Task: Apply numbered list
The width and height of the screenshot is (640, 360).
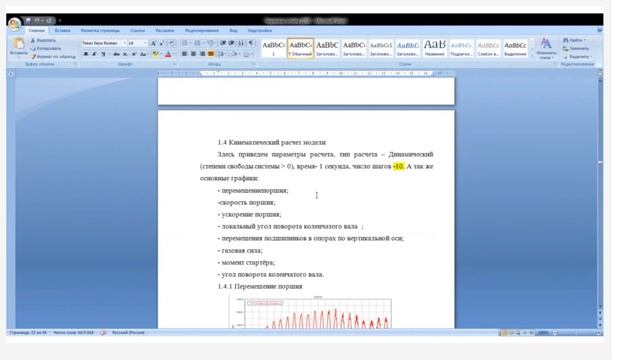Action: coord(198,43)
